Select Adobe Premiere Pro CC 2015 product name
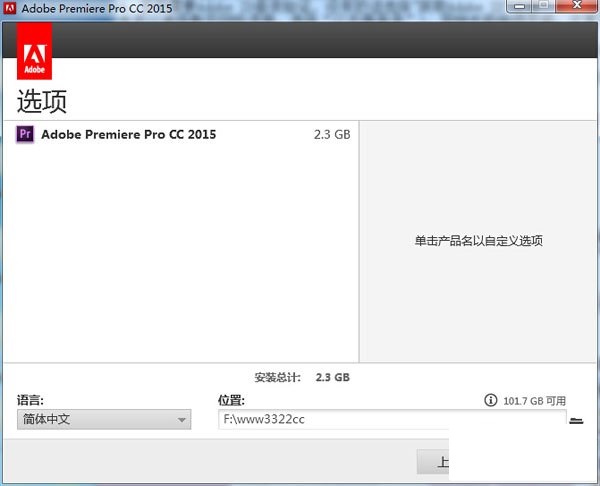 click(128, 135)
